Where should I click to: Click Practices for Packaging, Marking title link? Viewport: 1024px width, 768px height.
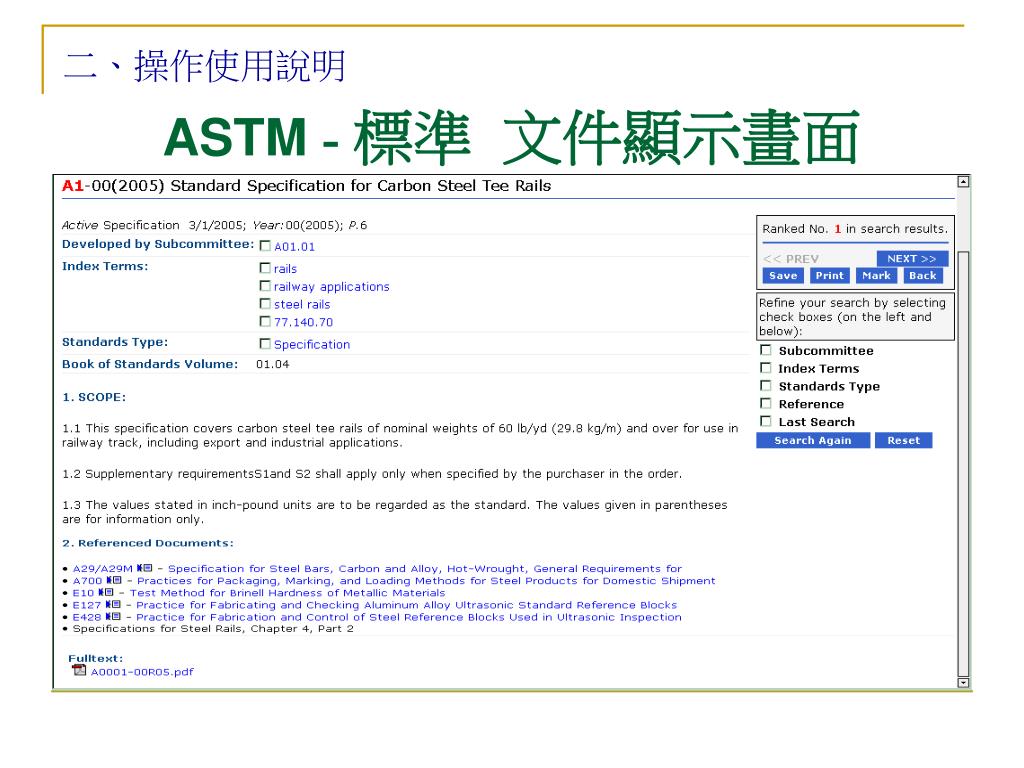(x=426, y=581)
